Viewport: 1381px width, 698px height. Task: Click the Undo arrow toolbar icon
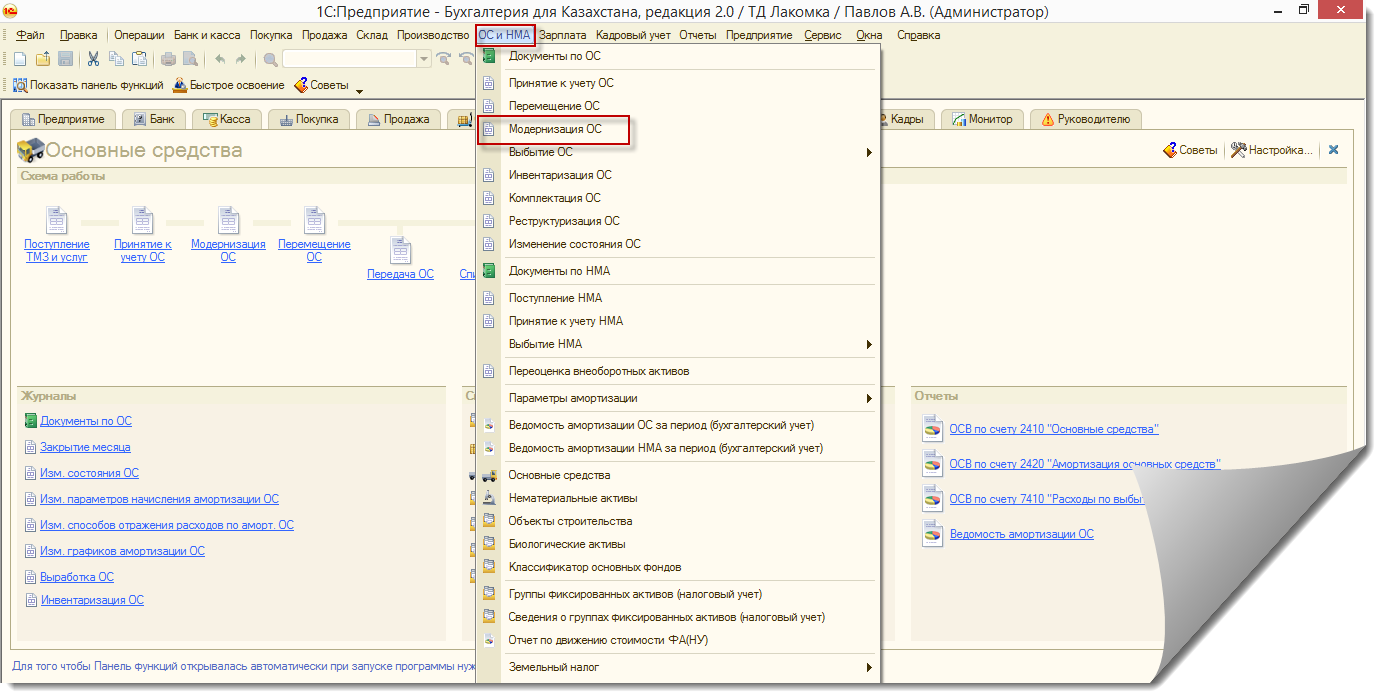[x=220, y=59]
